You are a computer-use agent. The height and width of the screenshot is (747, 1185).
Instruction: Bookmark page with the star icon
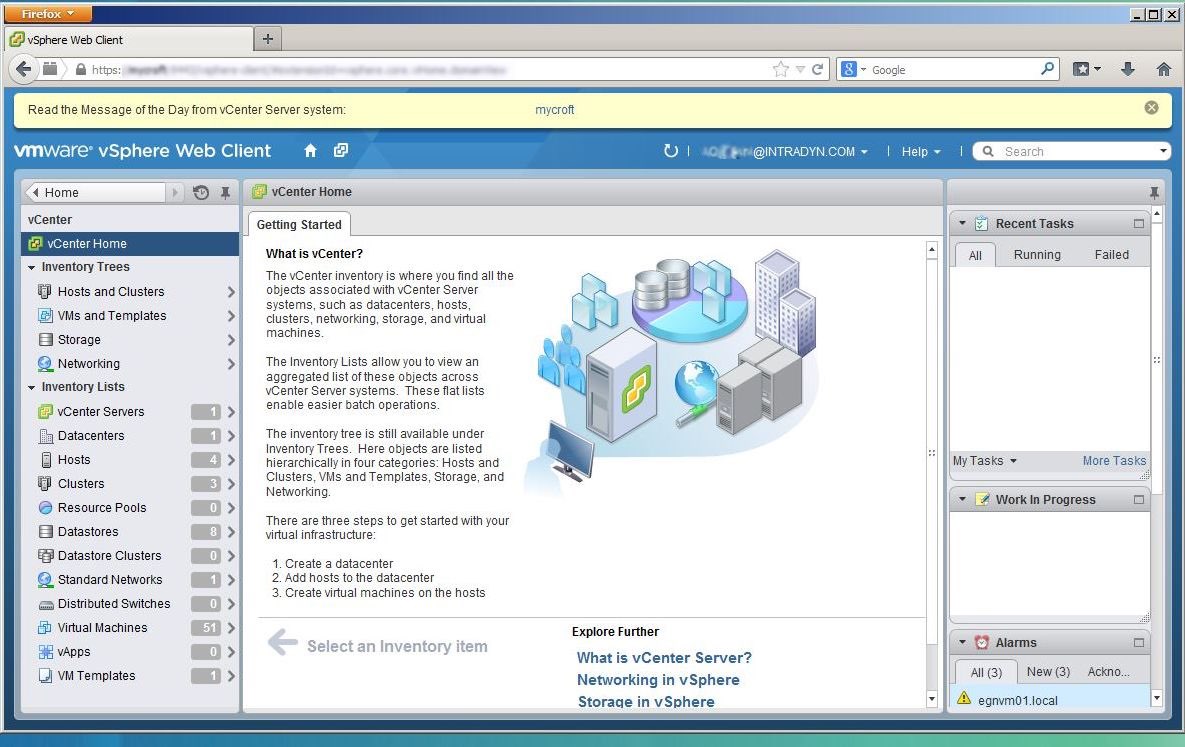pos(781,70)
